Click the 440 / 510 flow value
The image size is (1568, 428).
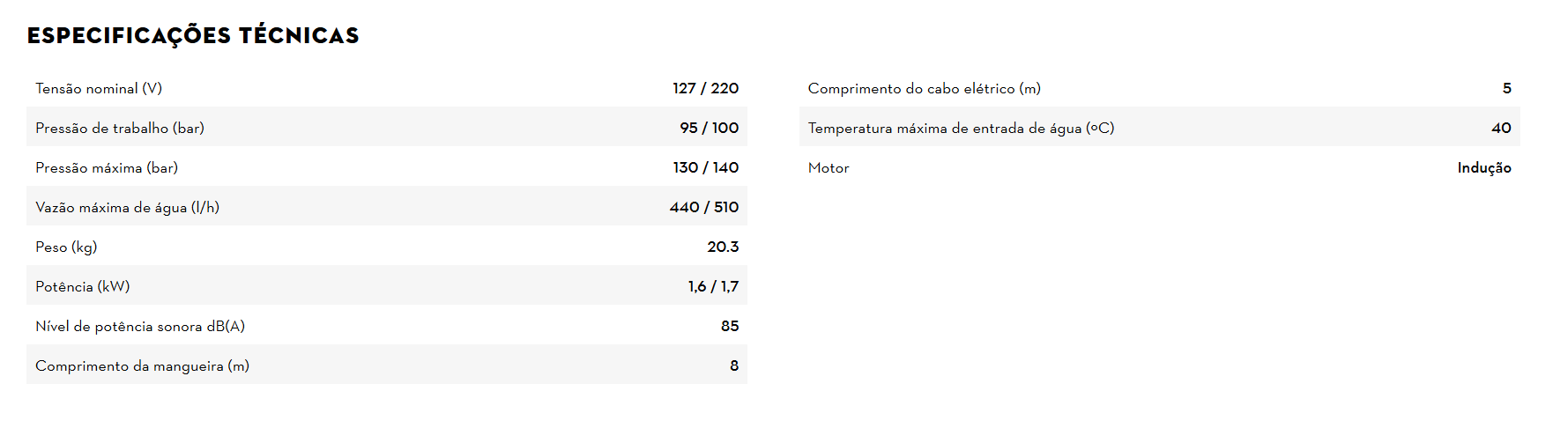tap(703, 207)
